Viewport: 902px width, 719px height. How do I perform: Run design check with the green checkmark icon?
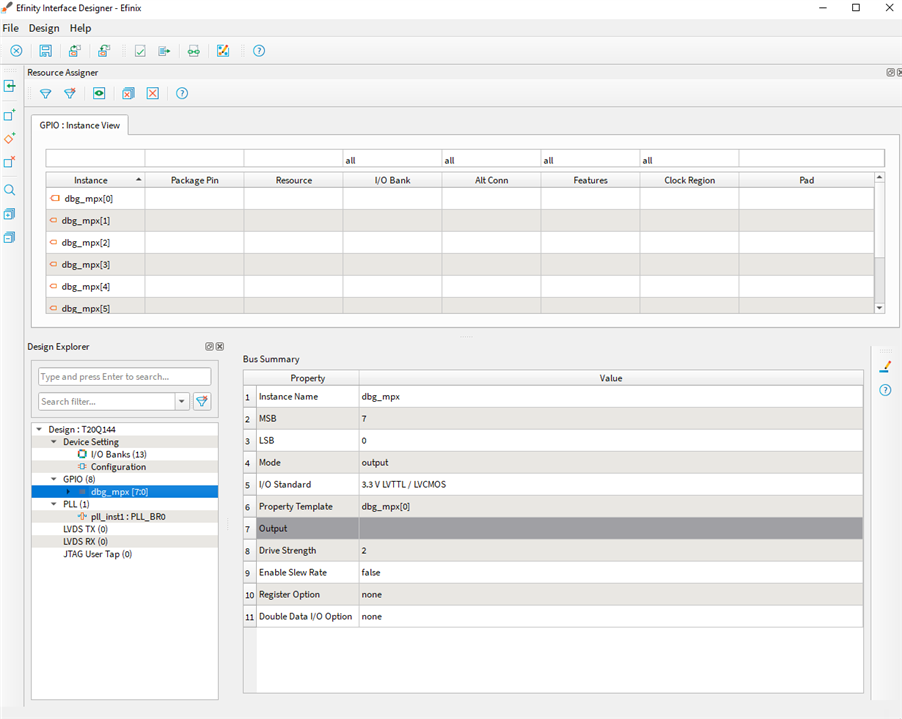click(x=140, y=51)
